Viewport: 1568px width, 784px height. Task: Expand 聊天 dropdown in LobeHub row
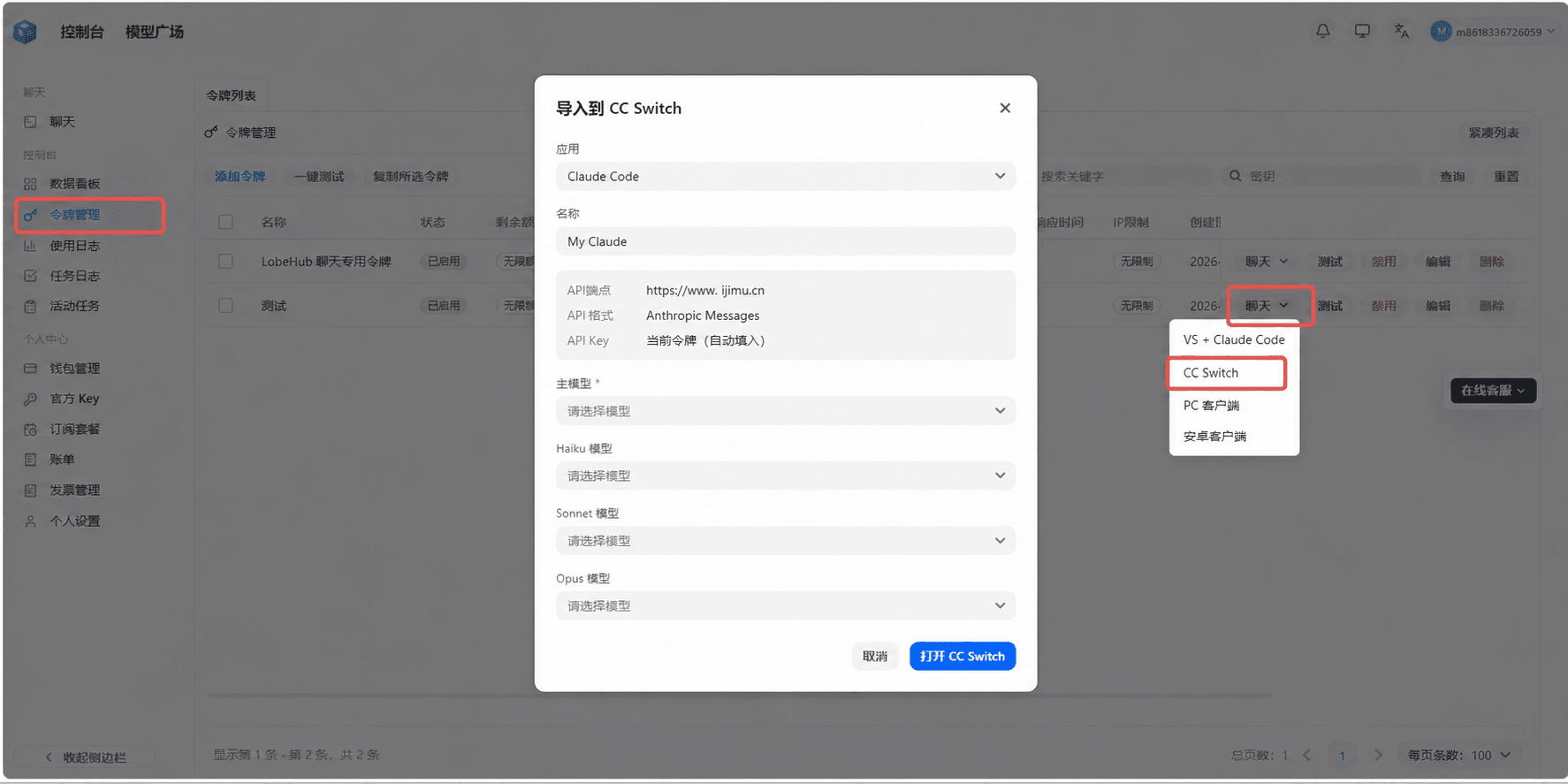coord(1267,262)
